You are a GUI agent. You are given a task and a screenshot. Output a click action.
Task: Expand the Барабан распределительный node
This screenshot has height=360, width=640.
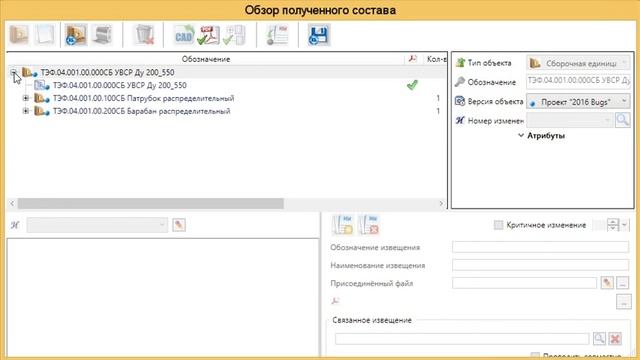pos(26,111)
